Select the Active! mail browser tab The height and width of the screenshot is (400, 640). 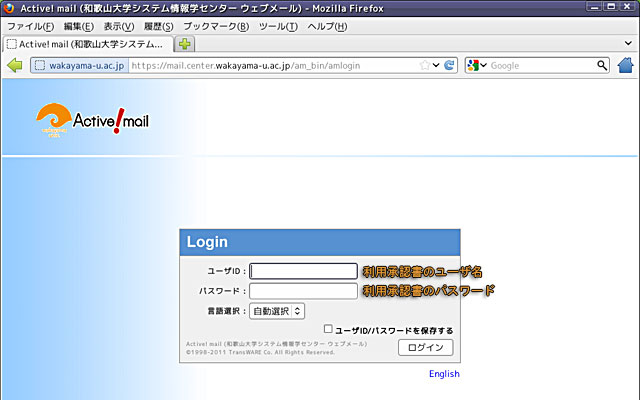click(x=88, y=44)
